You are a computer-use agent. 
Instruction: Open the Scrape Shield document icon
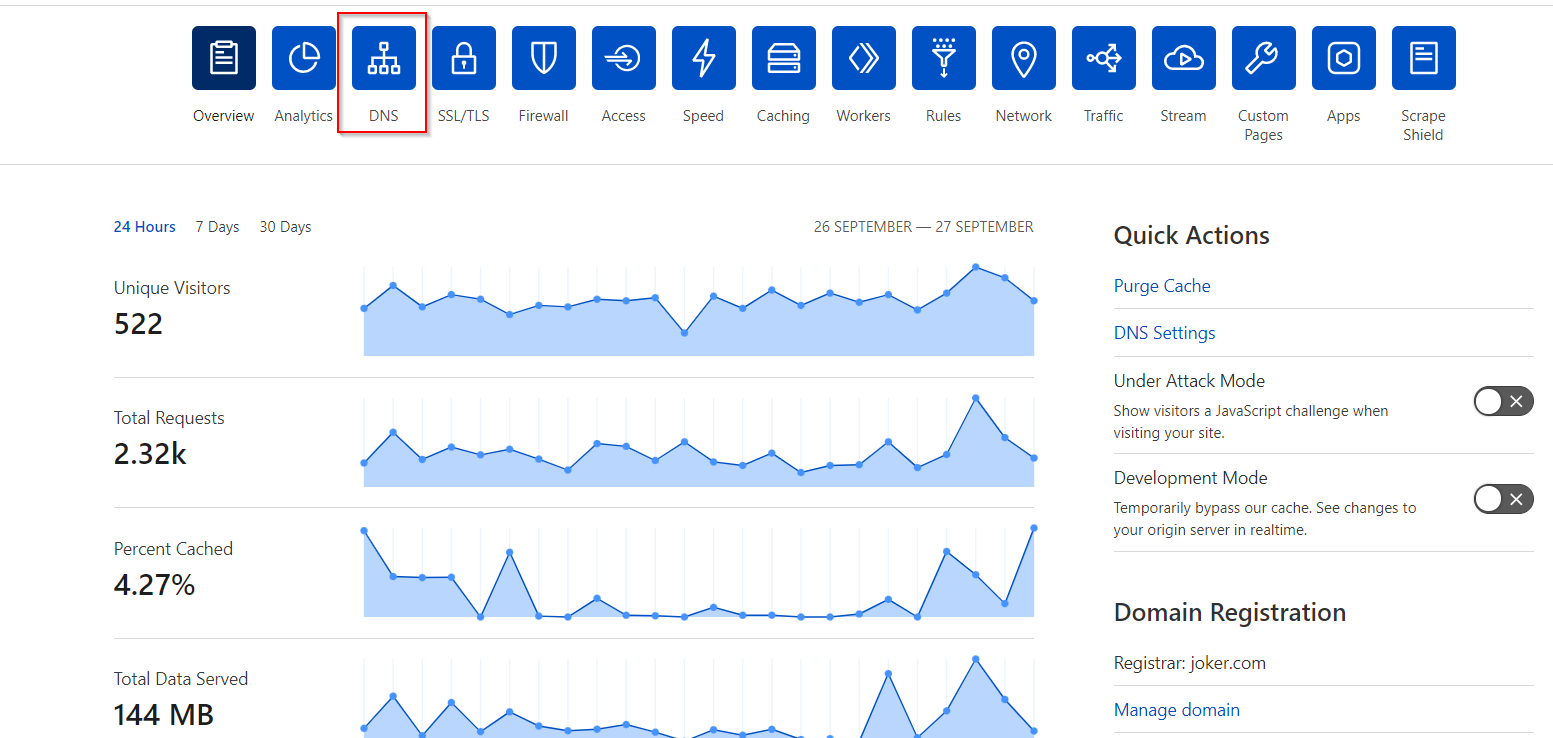click(1423, 59)
